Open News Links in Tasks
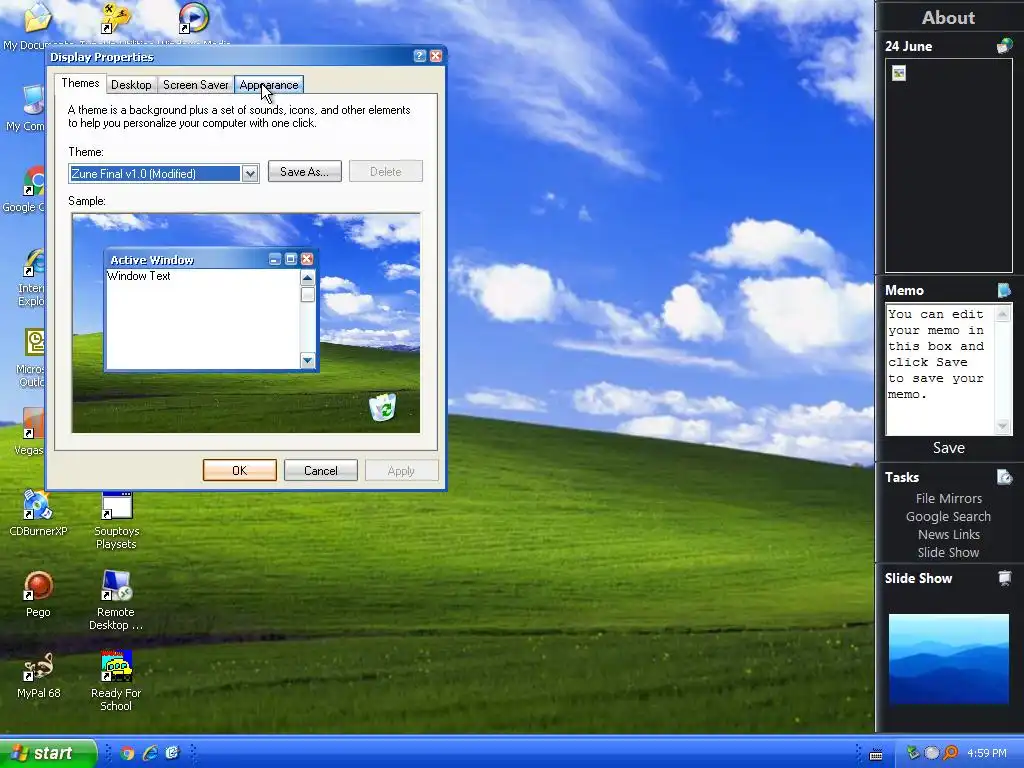Screen dimensions: 1024x768 [x=948, y=534]
